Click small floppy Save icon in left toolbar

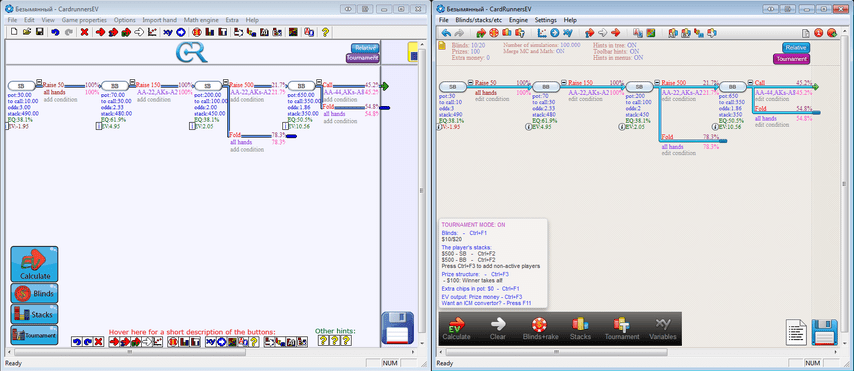(x=39, y=32)
